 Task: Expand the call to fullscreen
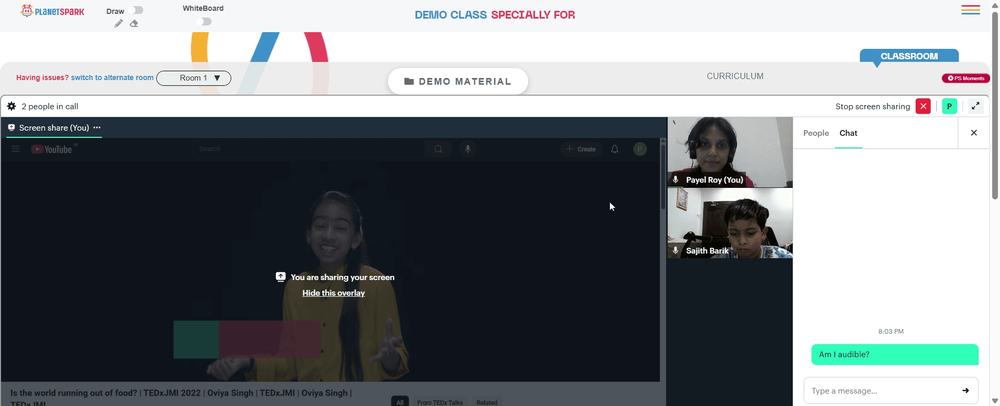tap(975, 106)
